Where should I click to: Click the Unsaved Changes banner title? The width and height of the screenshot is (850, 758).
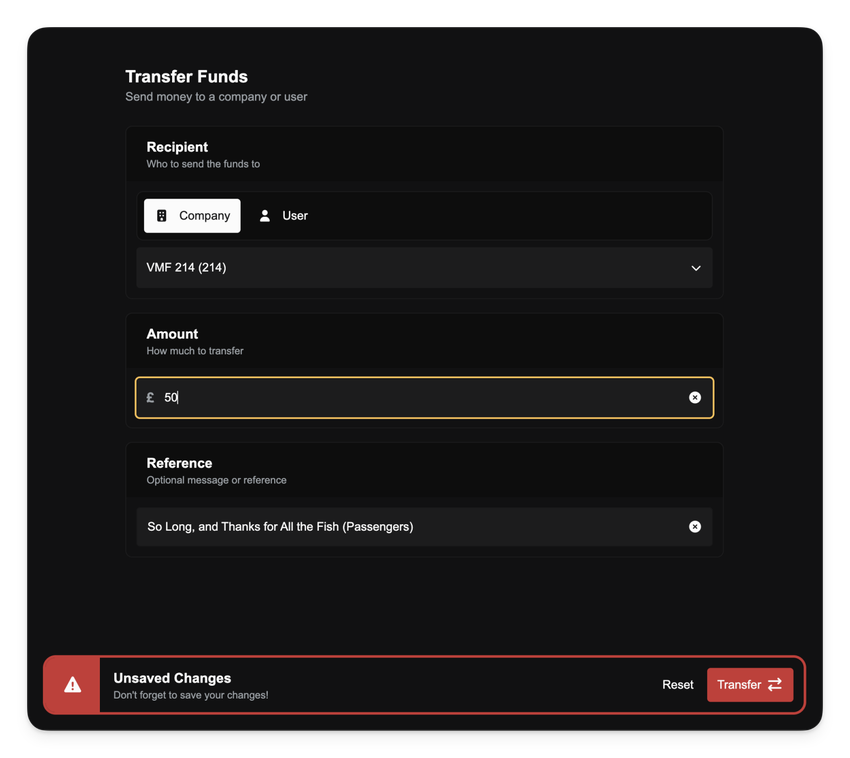(172, 678)
